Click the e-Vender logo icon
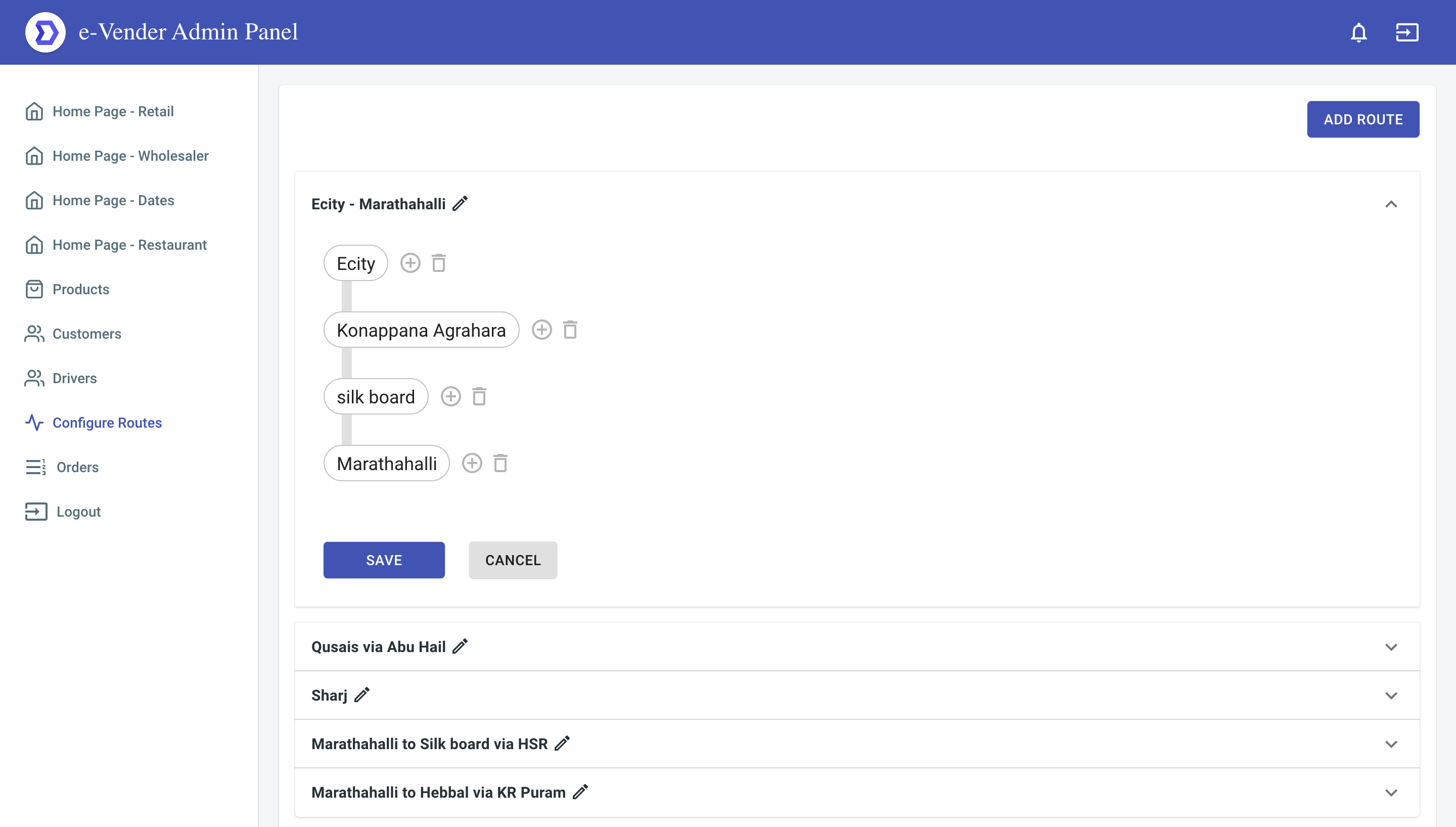This screenshot has width=1456, height=827. pos(45,32)
